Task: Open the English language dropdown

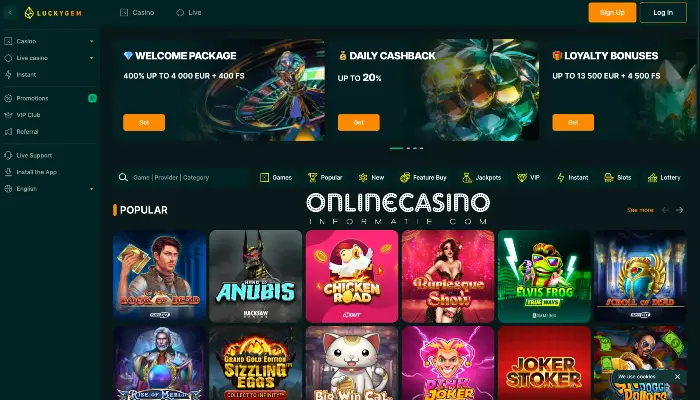Action: tap(92, 189)
